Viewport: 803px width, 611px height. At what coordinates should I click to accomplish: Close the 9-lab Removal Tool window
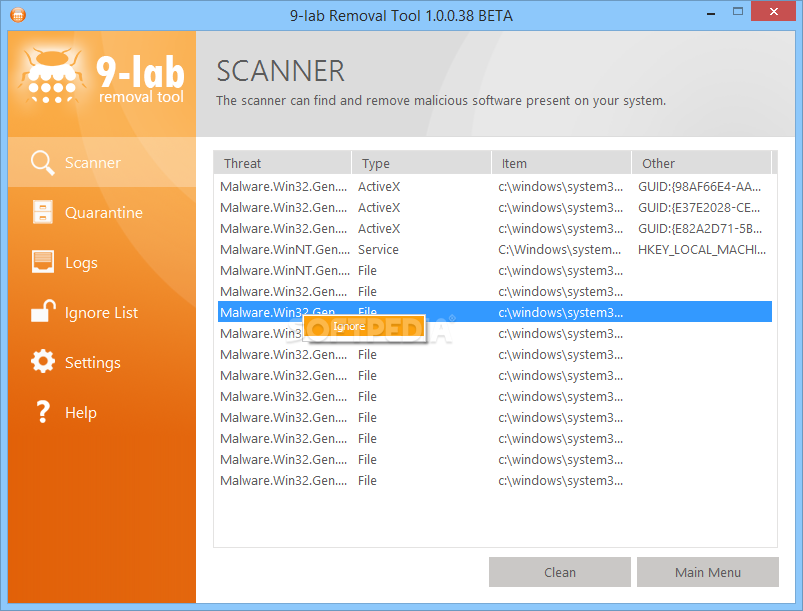click(774, 11)
